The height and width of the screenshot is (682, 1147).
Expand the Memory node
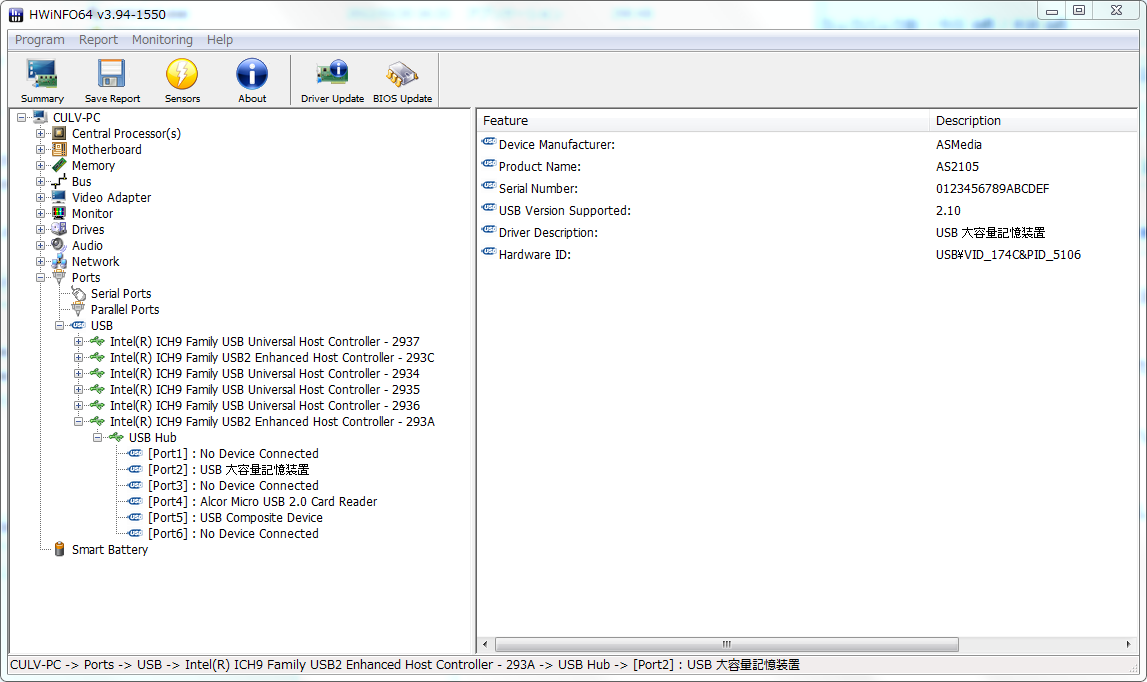(x=40, y=165)
